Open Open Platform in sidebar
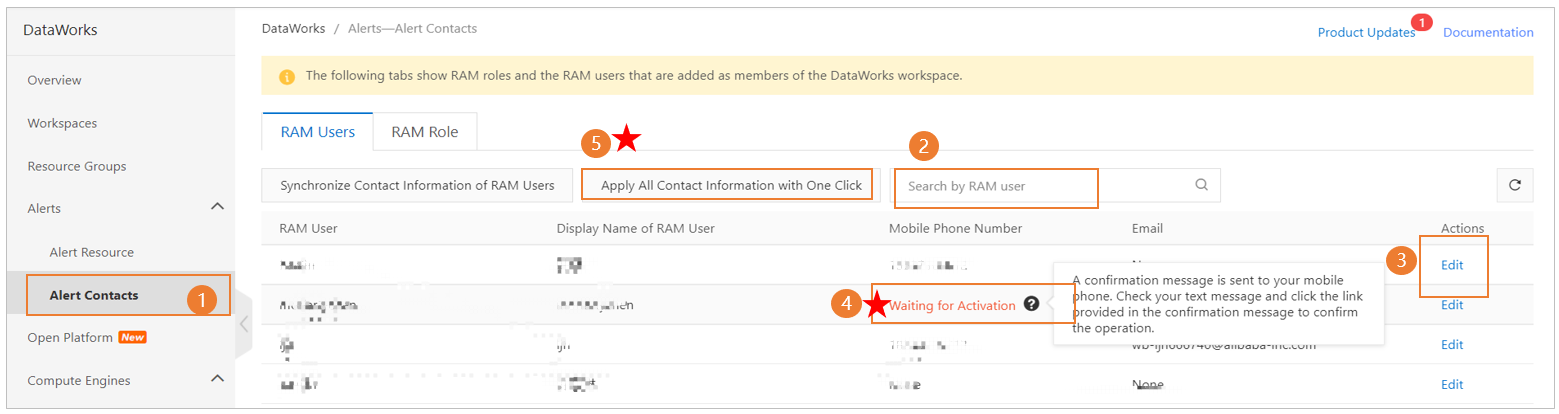The image size is (1559, 414). click(x=70, y=337)
